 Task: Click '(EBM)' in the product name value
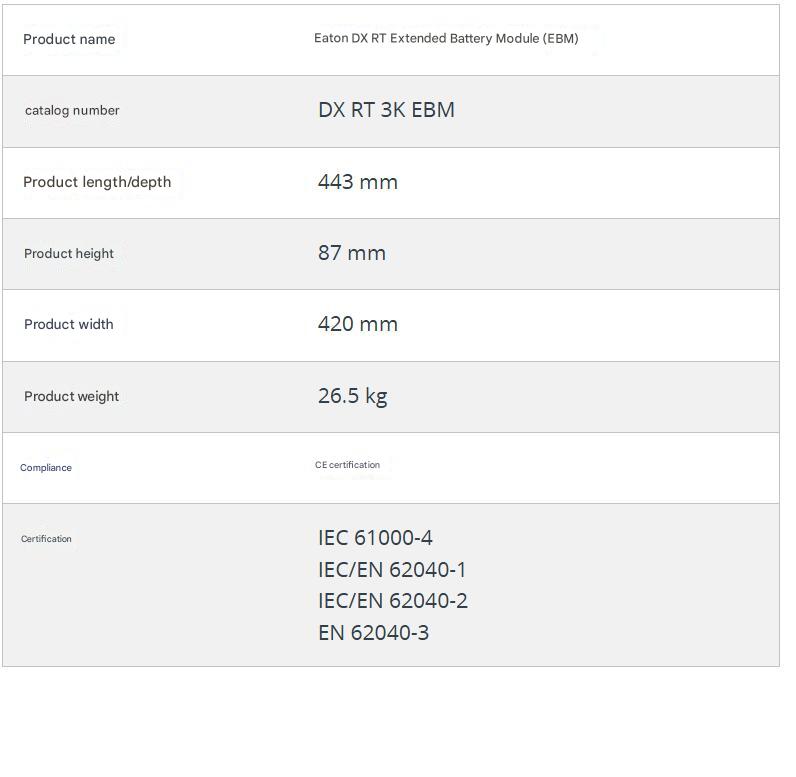(560, 38)
